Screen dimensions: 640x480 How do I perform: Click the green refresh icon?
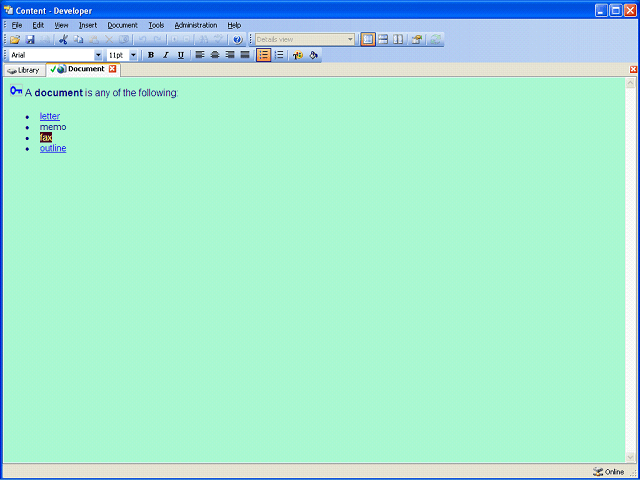(x=435, y=40)
